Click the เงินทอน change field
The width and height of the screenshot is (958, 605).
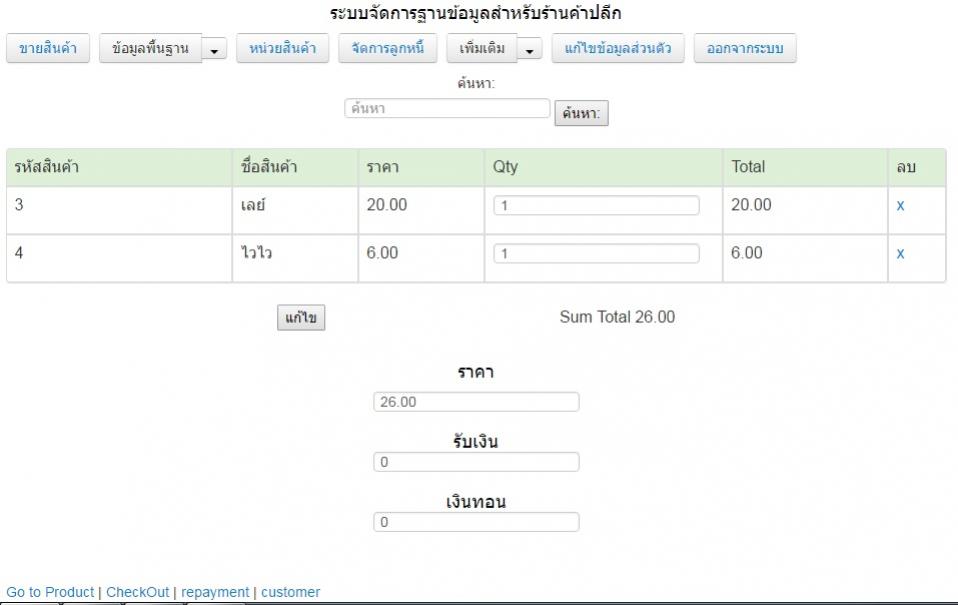477,522
